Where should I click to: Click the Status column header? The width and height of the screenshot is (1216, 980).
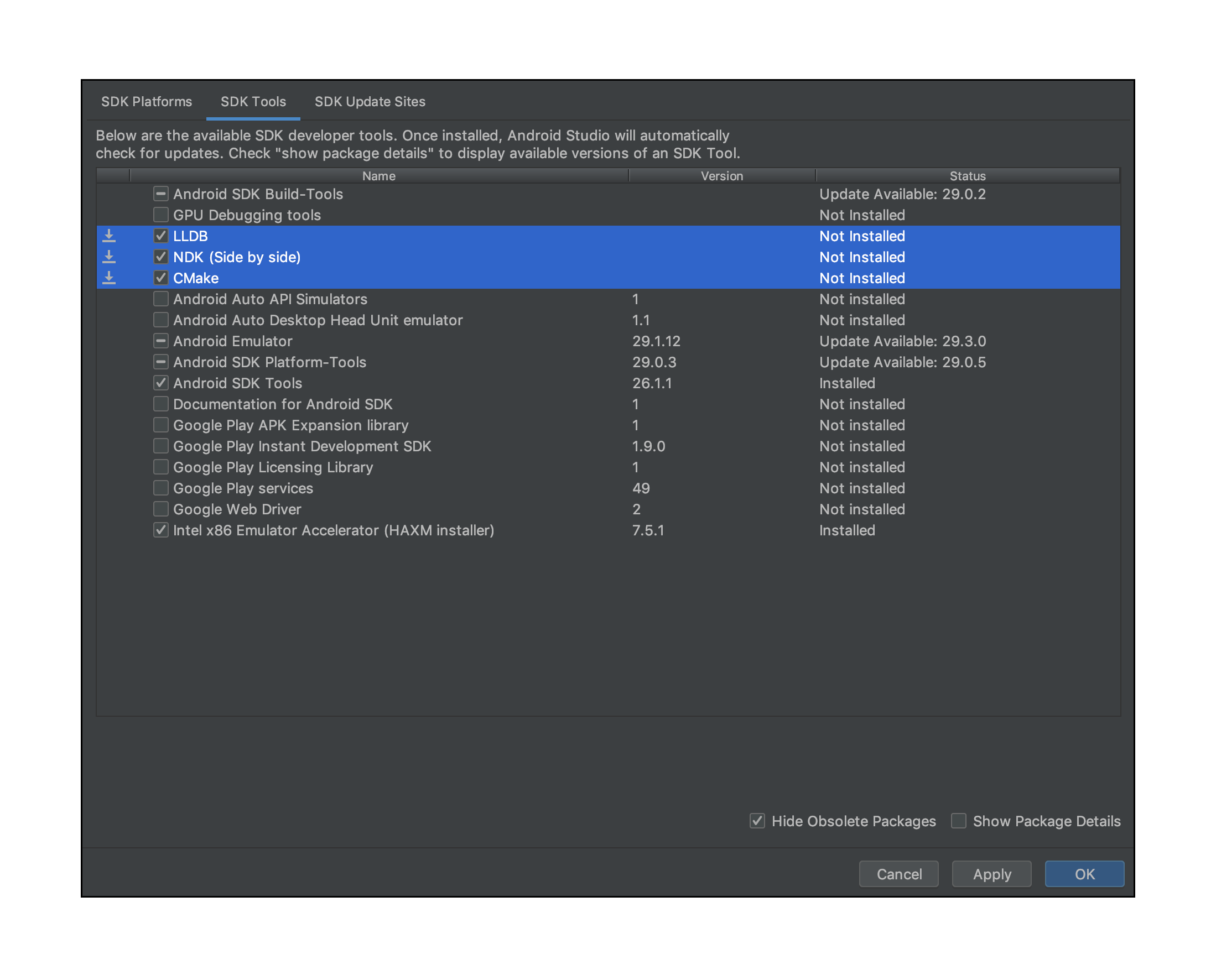click(x=967, y=176)
